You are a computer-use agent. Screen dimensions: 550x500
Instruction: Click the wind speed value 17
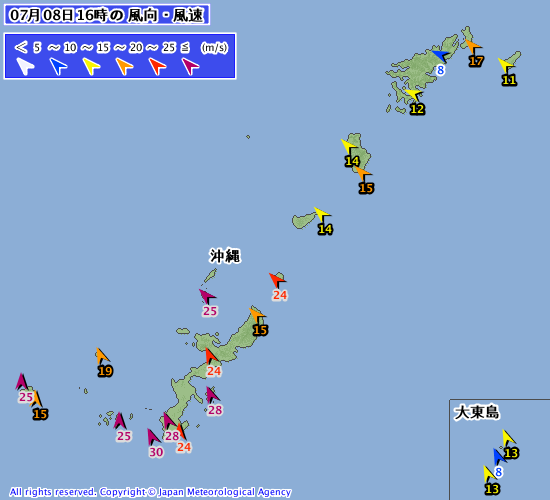point(476,61)
